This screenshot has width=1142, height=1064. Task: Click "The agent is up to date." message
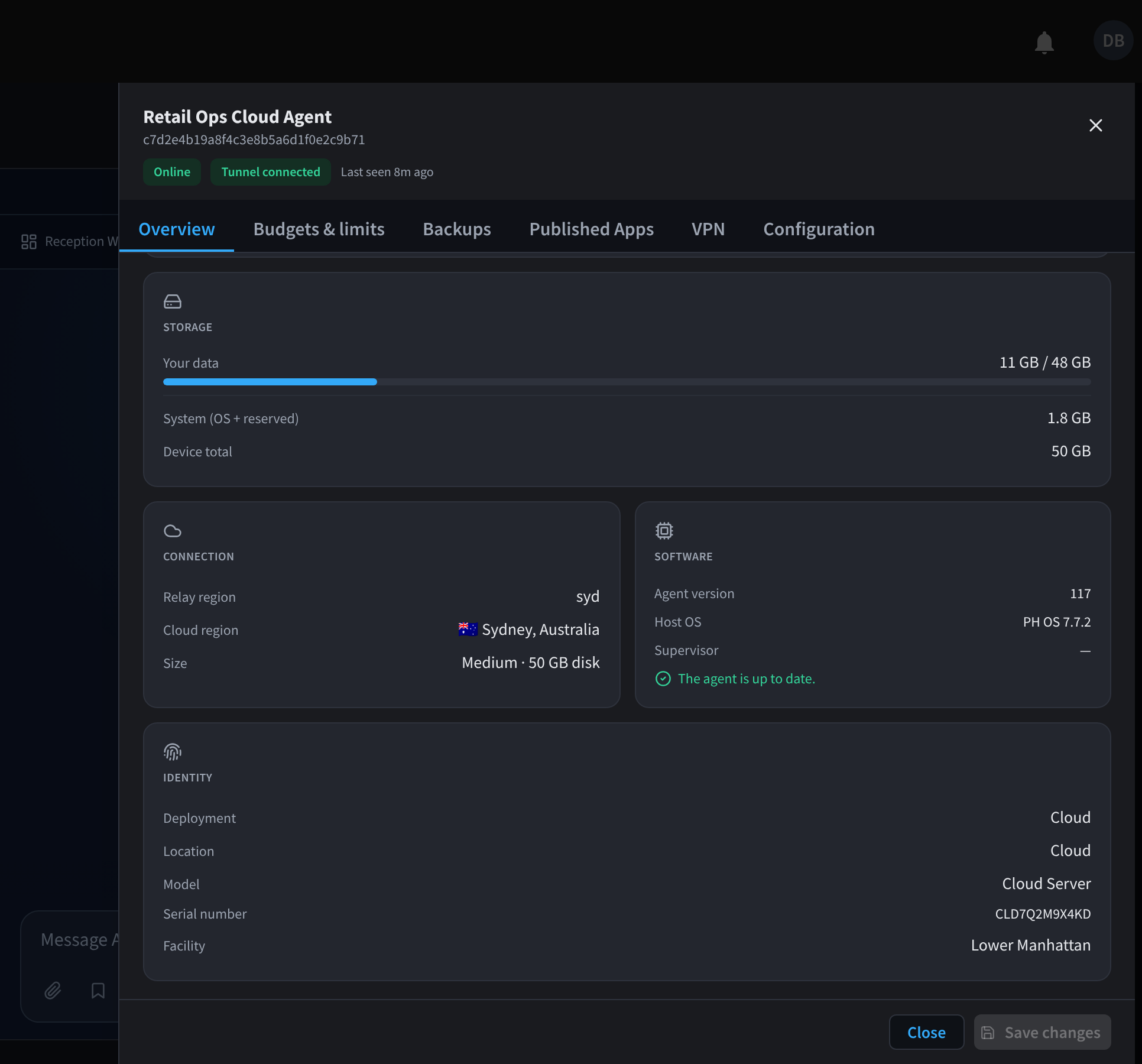[747, 679]
